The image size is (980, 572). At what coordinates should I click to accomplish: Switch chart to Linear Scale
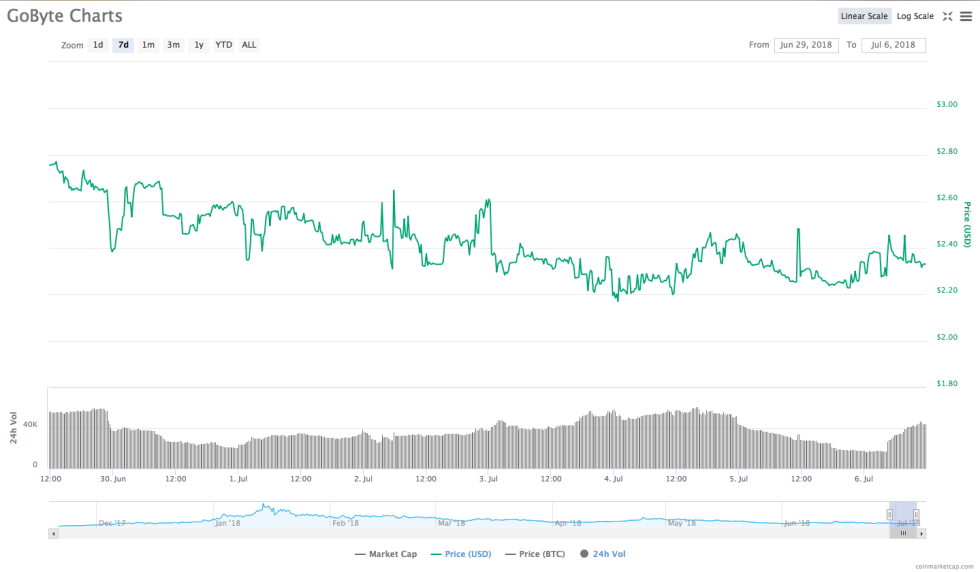864,16
